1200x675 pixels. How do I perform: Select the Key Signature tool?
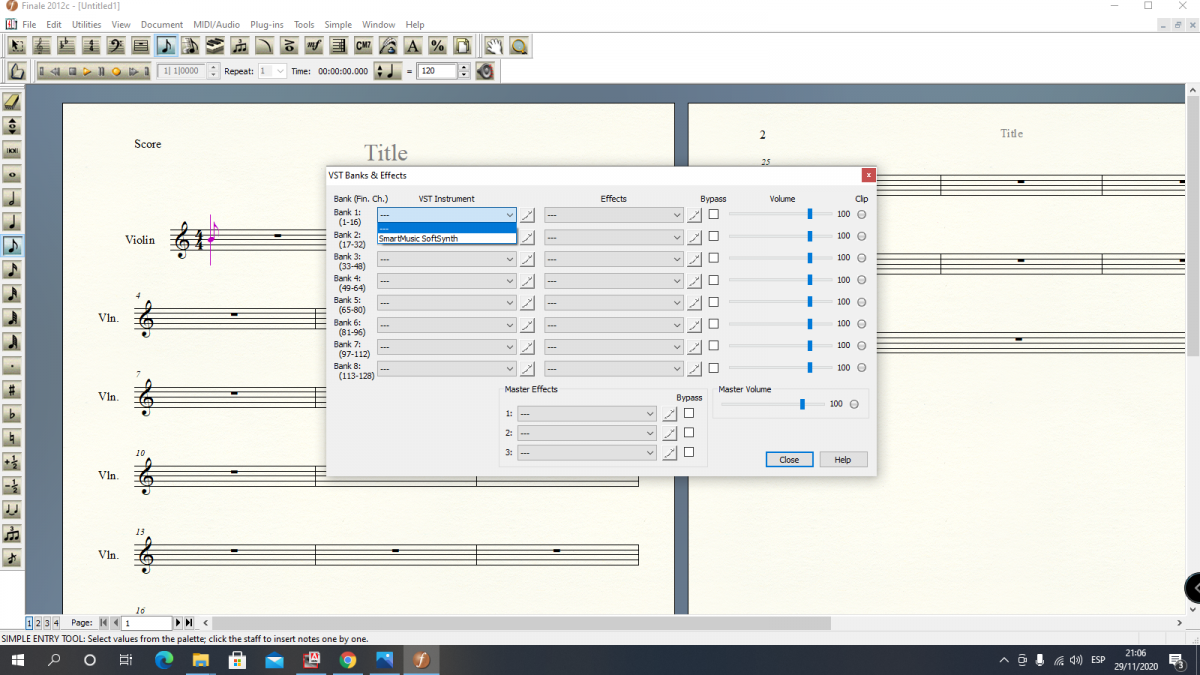[66, 46]
